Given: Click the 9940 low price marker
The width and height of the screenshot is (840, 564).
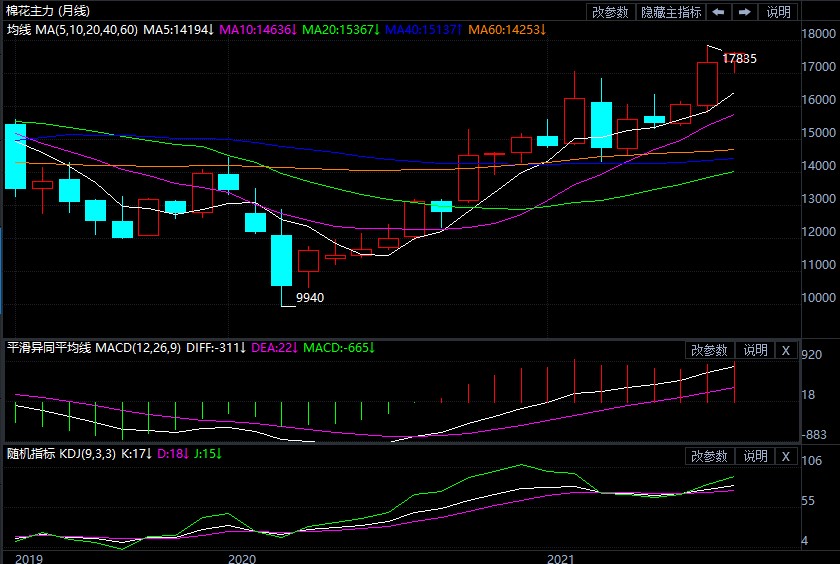Looking at the screenshot, I should tap(310, 298).
